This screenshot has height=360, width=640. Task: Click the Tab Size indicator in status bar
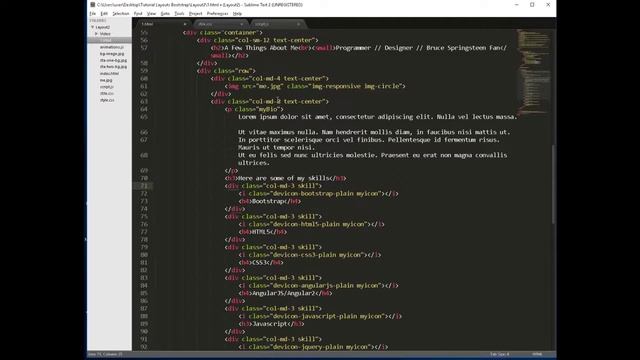tap(500, 354)
